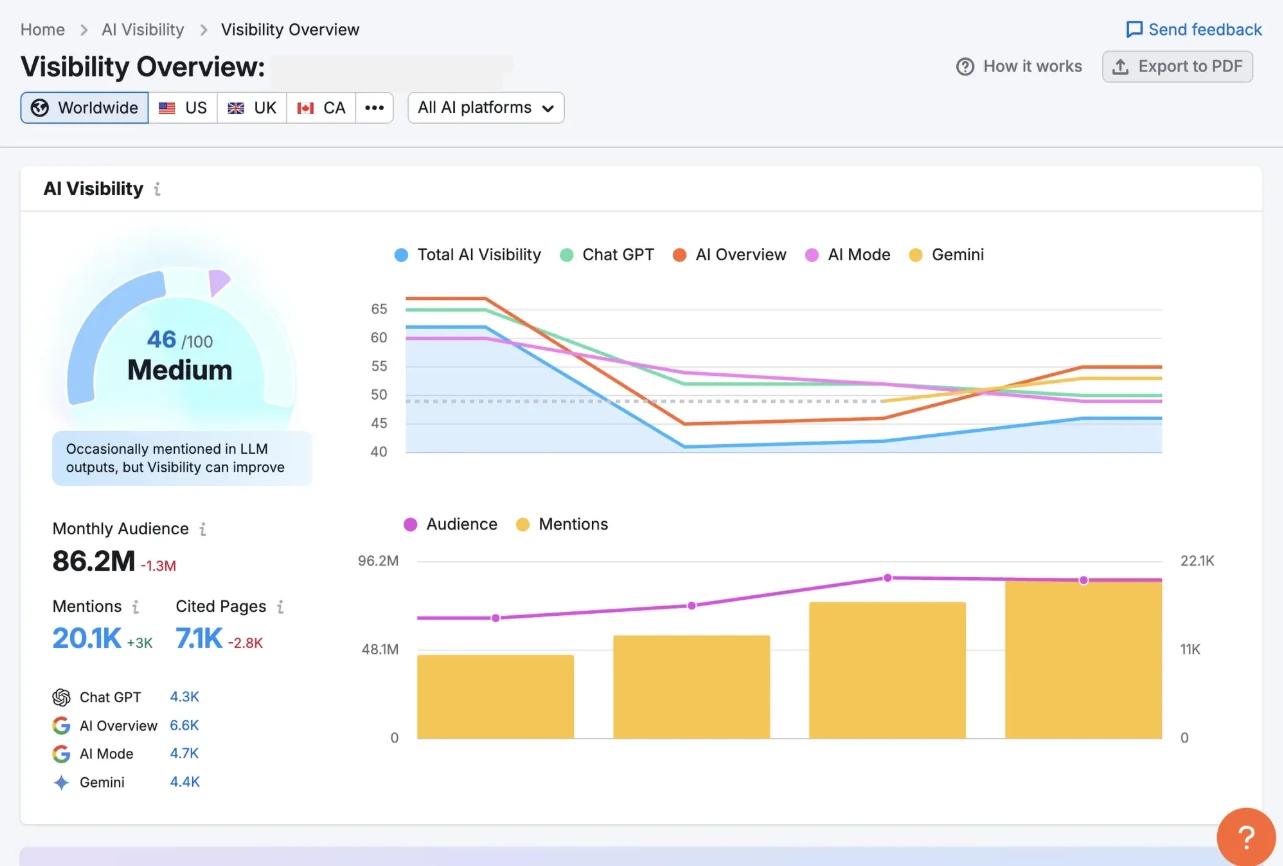Viewport: 1283px width, 866px height.
Task: Expand the ellipsis to show more country filters
Action: pos(374,107)
